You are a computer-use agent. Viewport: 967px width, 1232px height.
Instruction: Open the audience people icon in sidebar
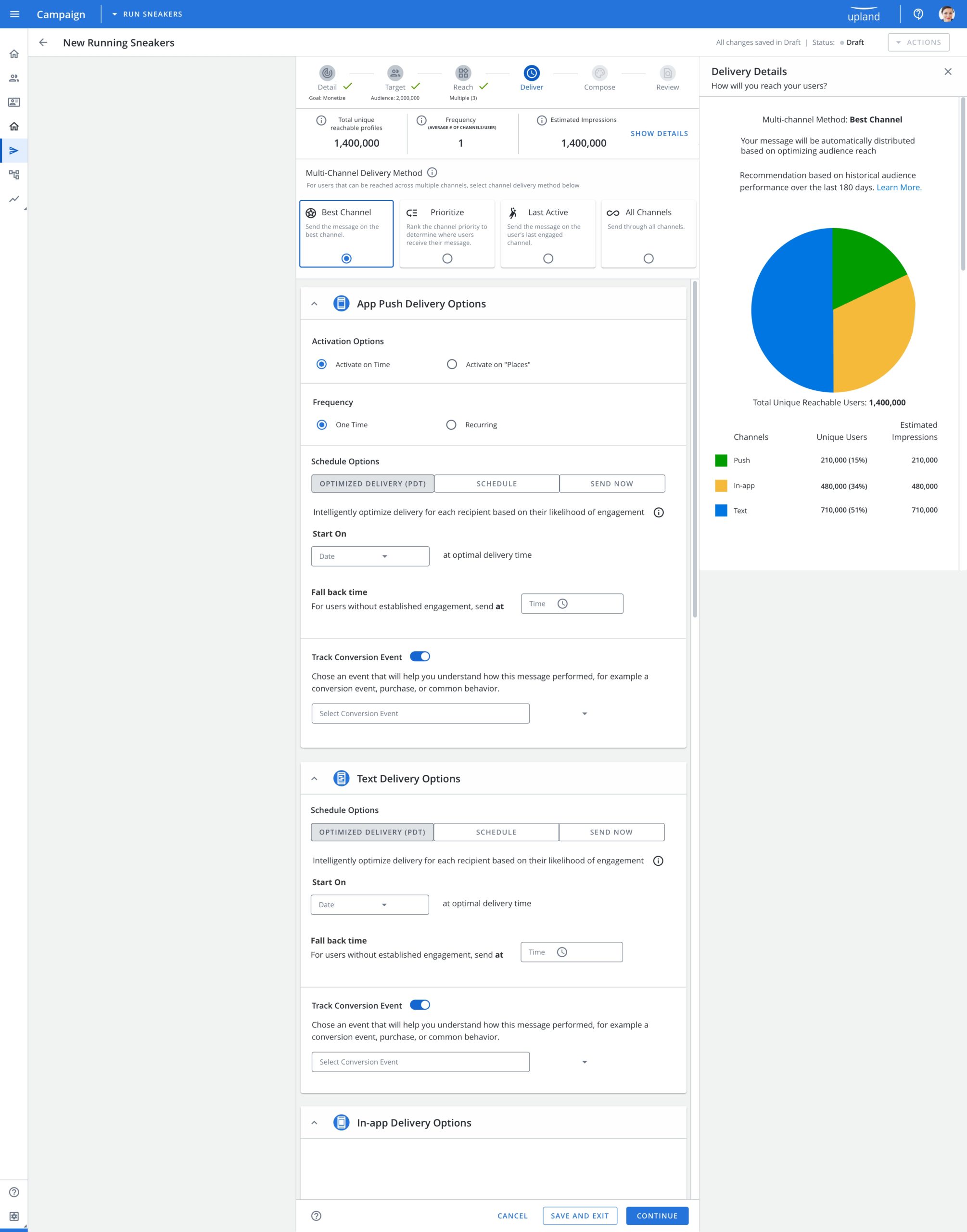tap(14, 78)
